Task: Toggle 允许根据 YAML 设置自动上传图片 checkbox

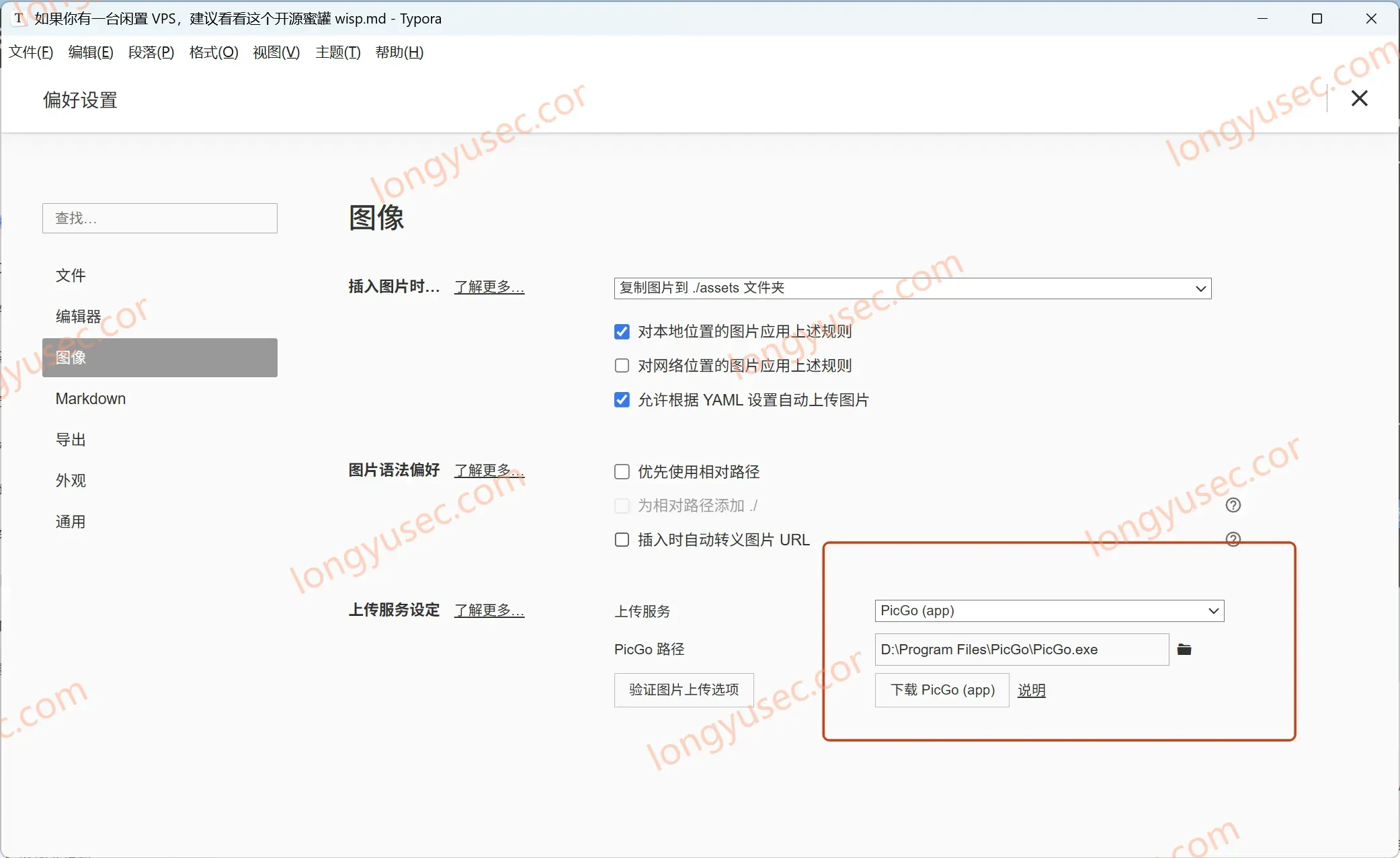Action: (622, 400)
